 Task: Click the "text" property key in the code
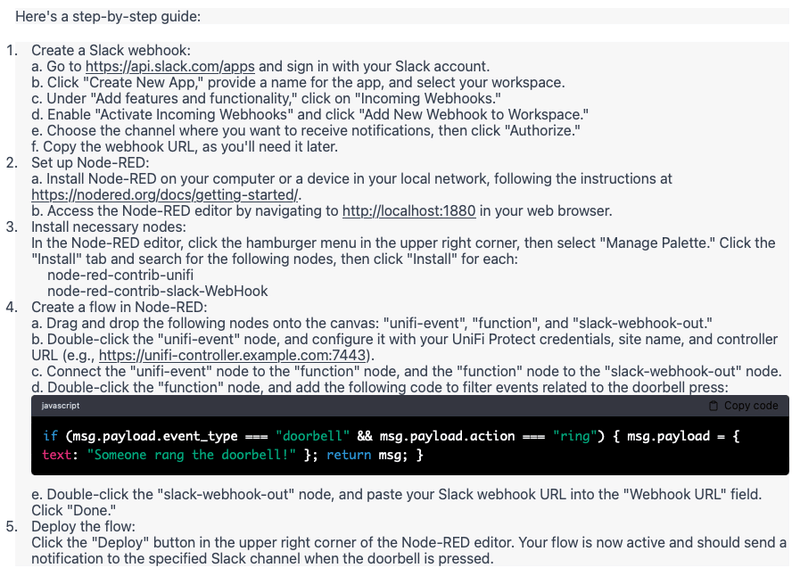pos(57,455)
